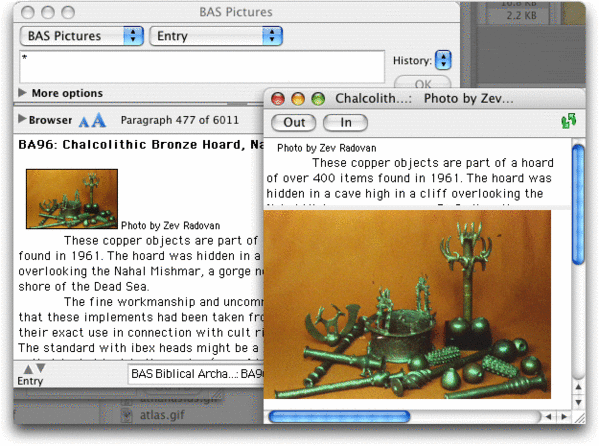The height and width of the screenshot is (446, 599).
Task: Click 'Photo by Zev Radovan' in picture window
Action: click(327, 148)
